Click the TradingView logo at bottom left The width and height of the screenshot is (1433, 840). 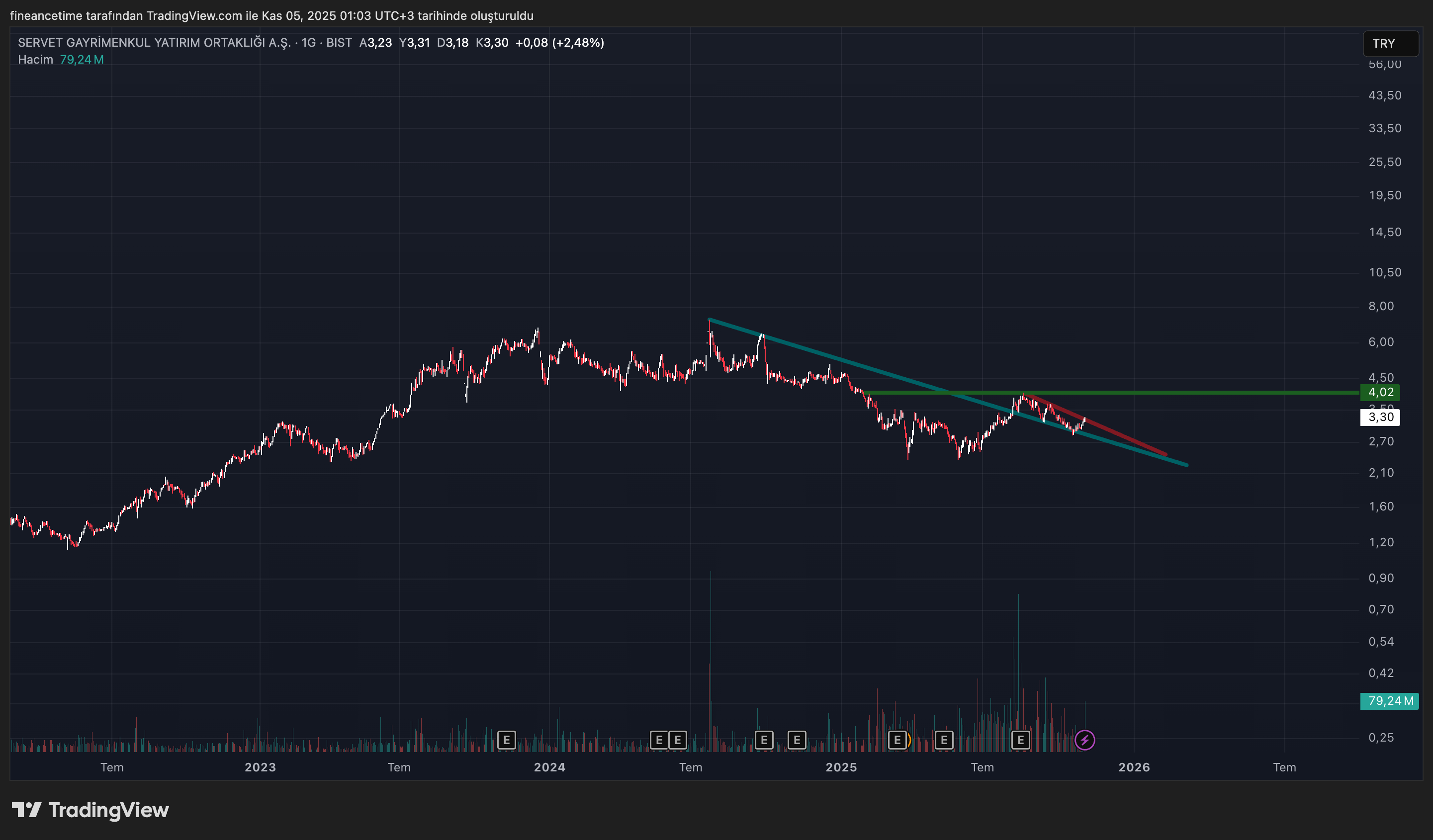pyautogui.click(x=90, y=810)
